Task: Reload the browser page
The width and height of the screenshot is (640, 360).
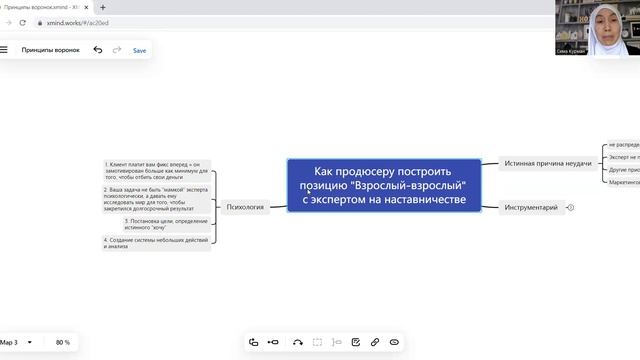Action: click(x=22, y=23)
